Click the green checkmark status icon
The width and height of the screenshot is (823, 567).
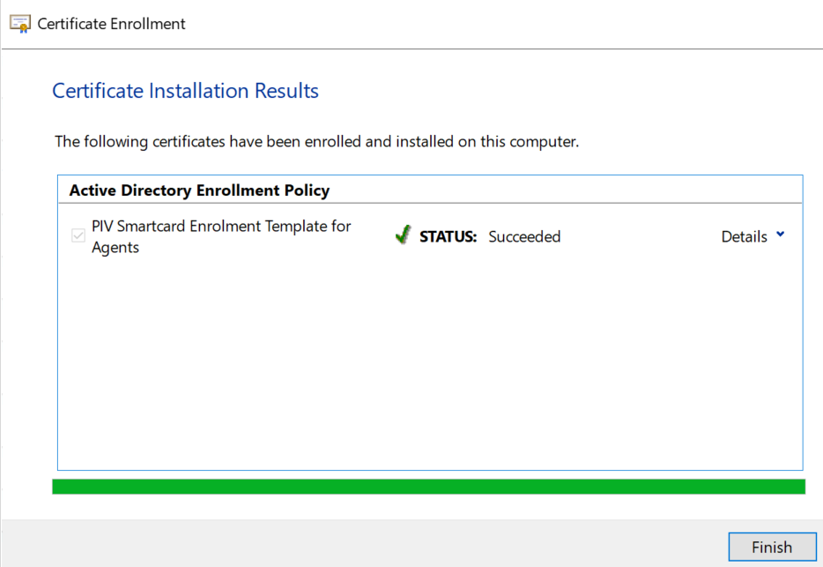click(x=403, y=236)
